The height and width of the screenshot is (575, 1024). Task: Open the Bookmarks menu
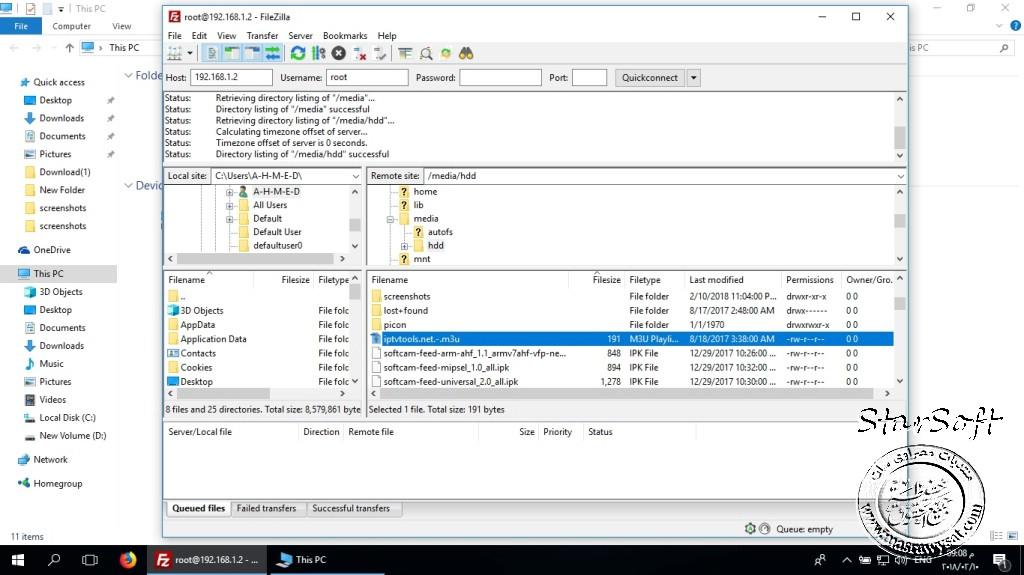click(345, 36)
